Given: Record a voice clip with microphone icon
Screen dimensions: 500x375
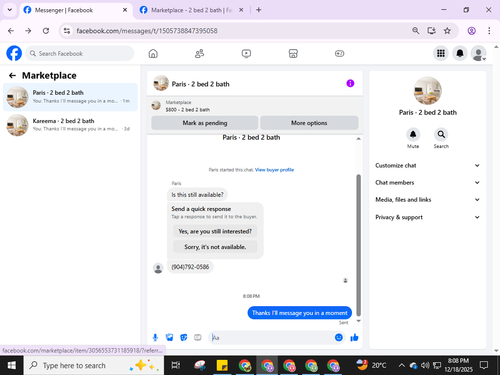Looking at the screenshot, I should pos(155,338).
